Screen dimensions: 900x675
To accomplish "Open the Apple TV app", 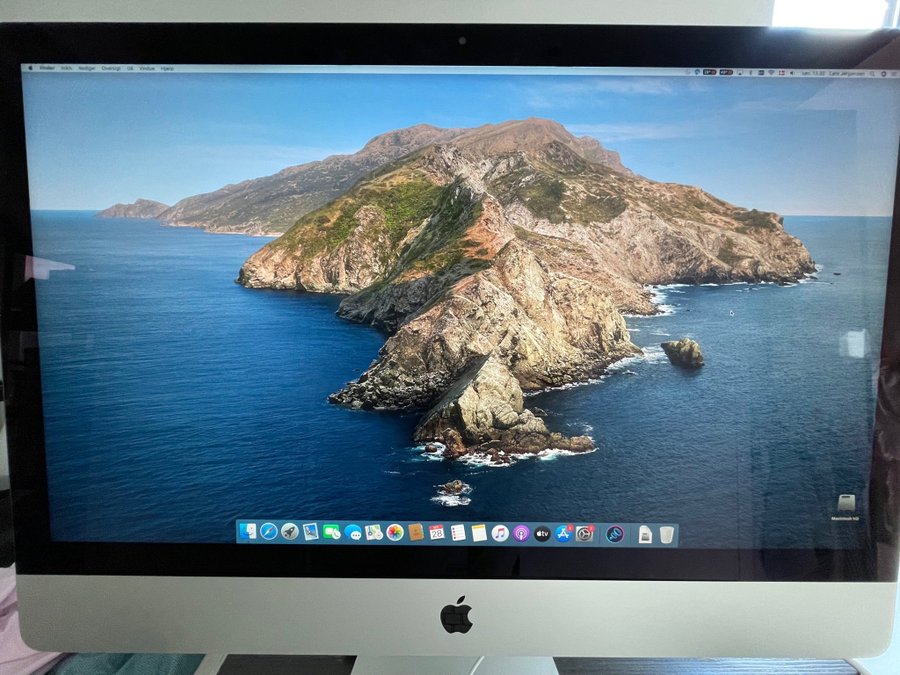I will tap(542, 534).
